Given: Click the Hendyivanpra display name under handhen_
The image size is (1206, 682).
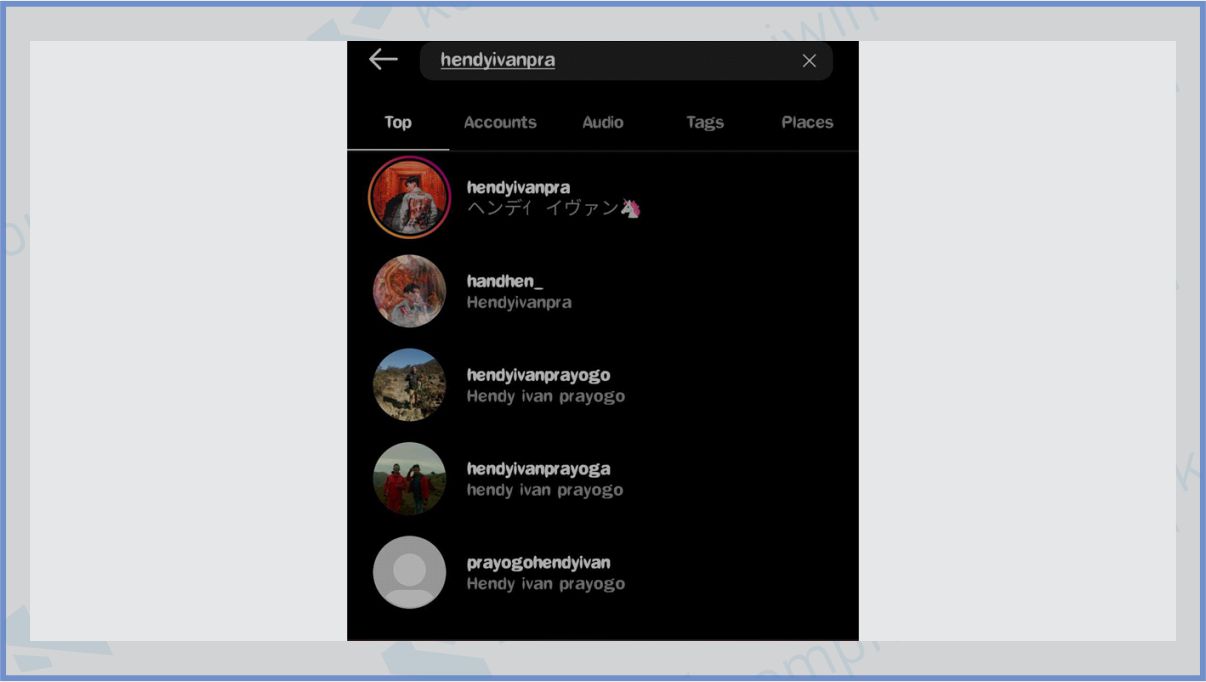Looking at the screenshot, I should click(x=519, y=302).
